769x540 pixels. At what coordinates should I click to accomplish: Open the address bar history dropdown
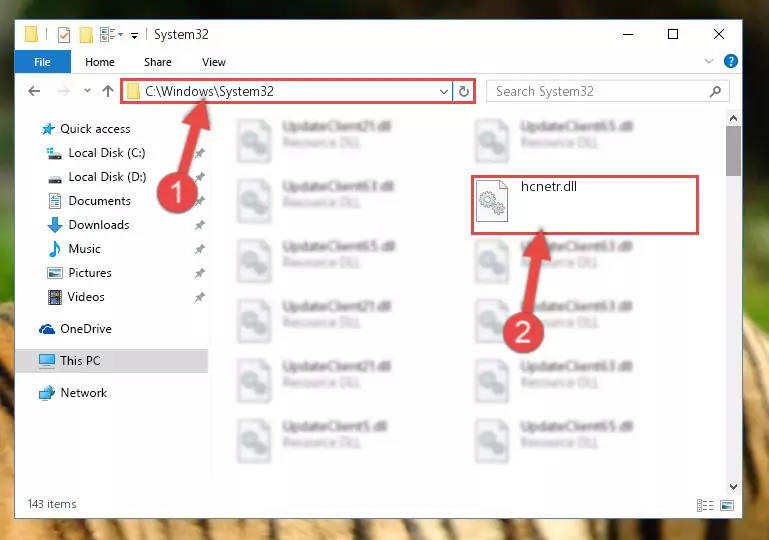click(443, 92)
